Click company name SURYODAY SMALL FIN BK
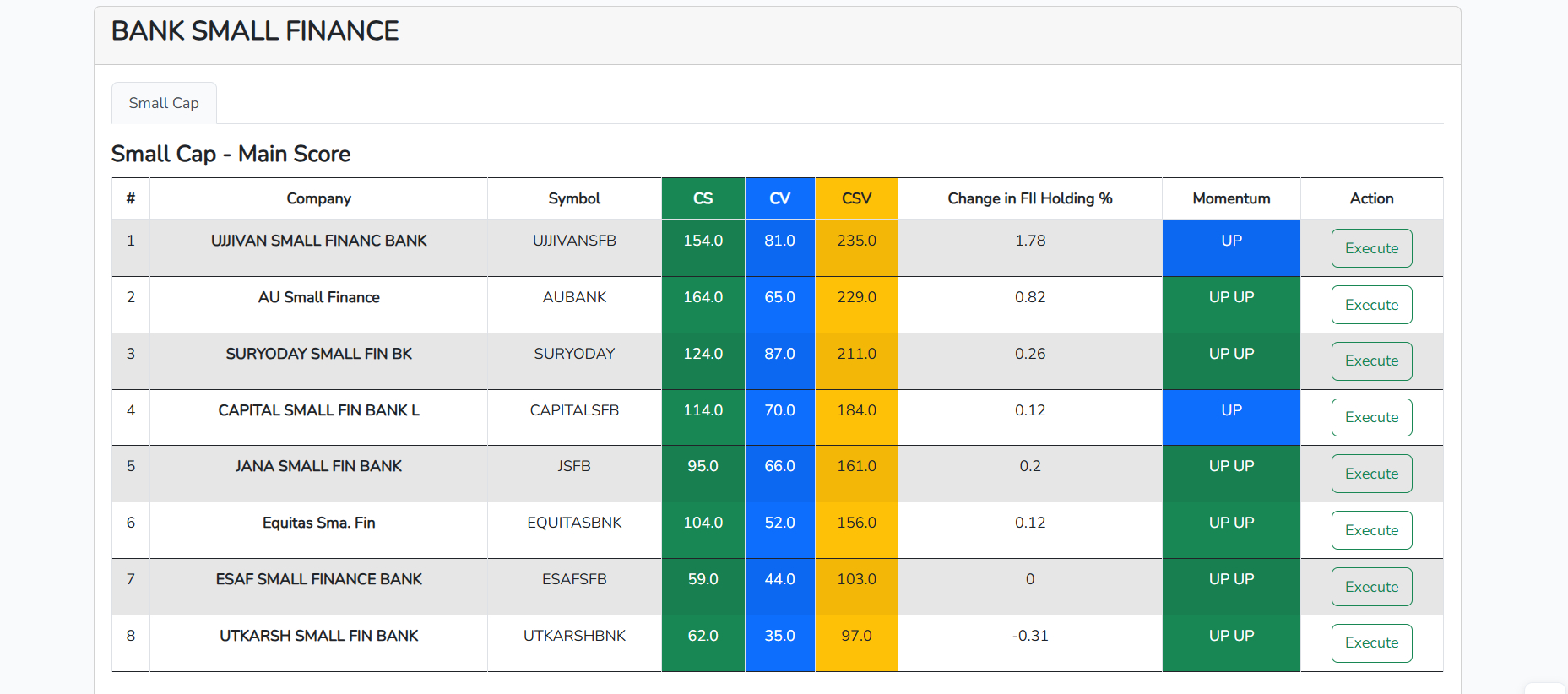This screenshot has width=1568, height=694. pyautogui.click(x=318, y=354)
